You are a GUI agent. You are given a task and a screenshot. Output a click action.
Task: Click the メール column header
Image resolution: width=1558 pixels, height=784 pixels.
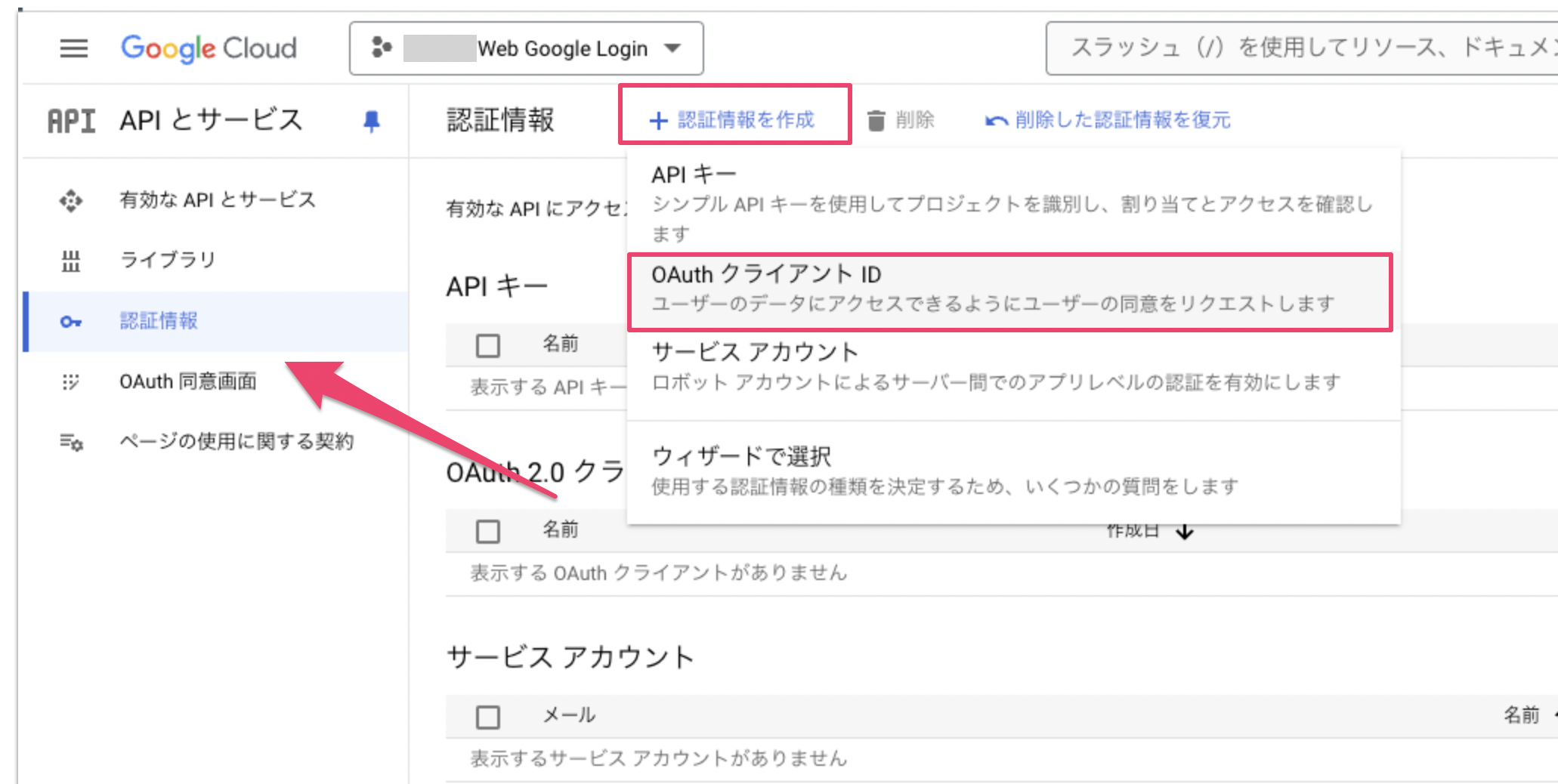tap(569, 715)
